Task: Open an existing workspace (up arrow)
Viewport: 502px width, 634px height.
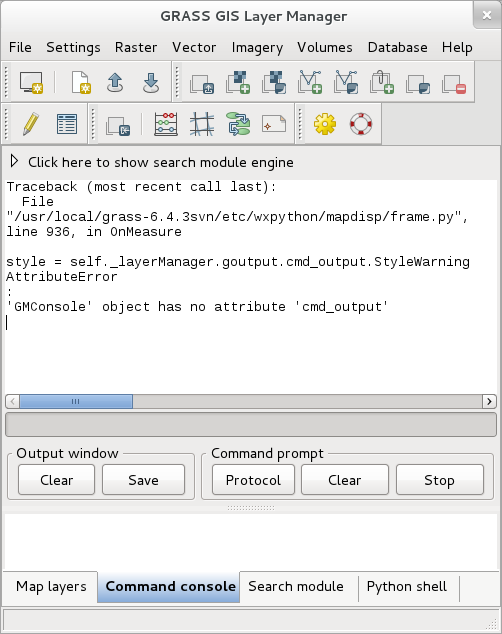Action: click(x=115, y=83)
